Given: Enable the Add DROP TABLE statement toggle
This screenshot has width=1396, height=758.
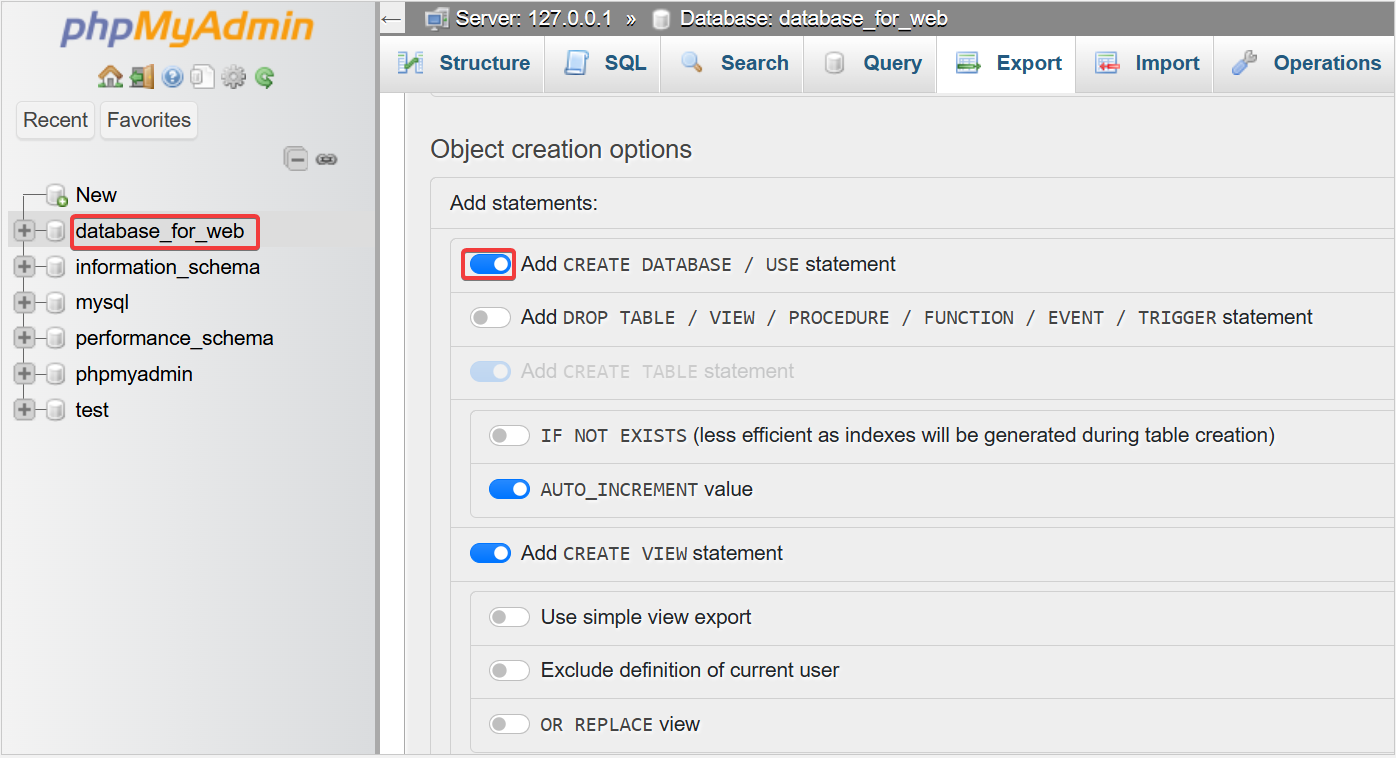Looking at the screenshot, I should pos(490,318).
